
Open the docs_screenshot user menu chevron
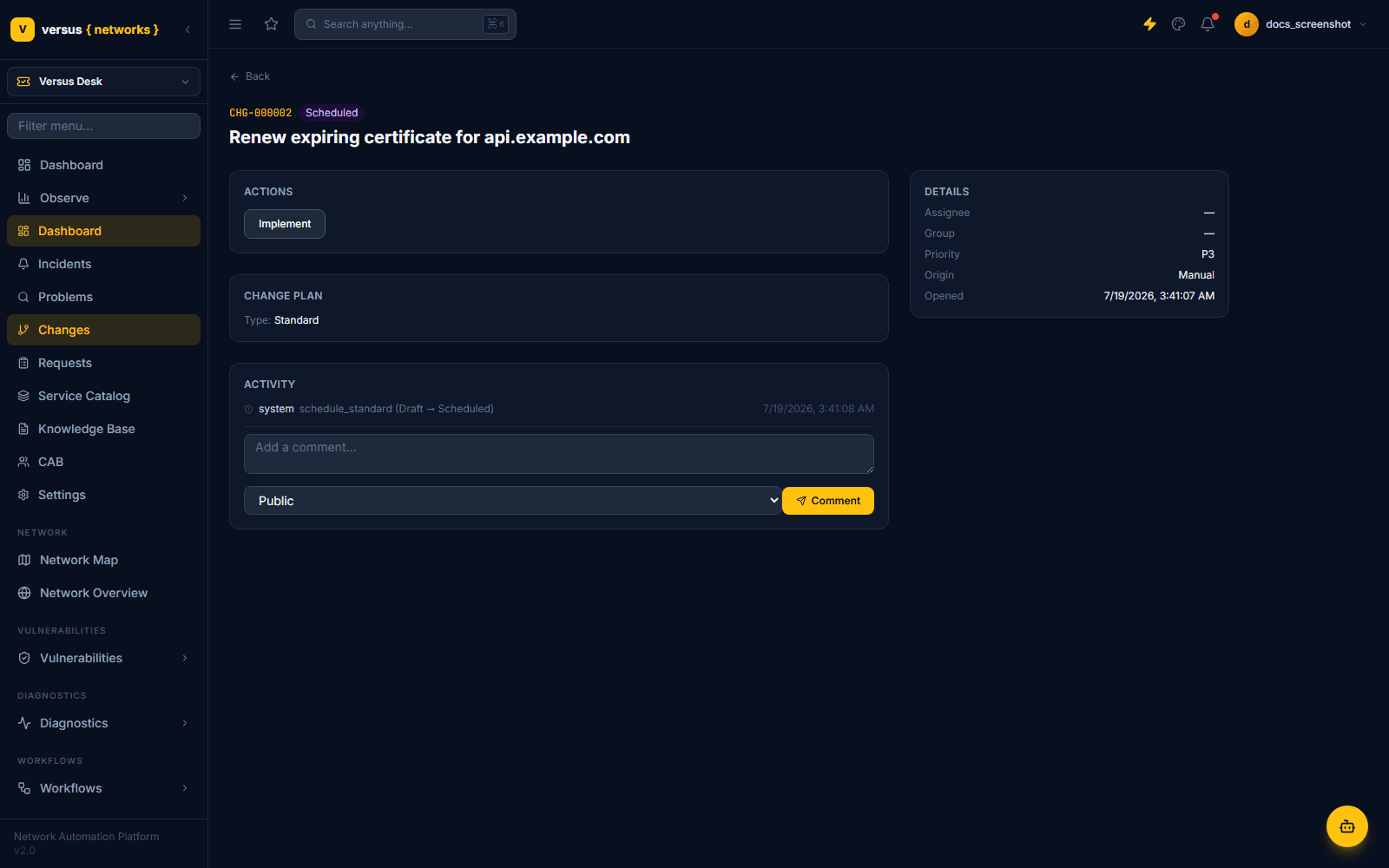(1363, 24)
